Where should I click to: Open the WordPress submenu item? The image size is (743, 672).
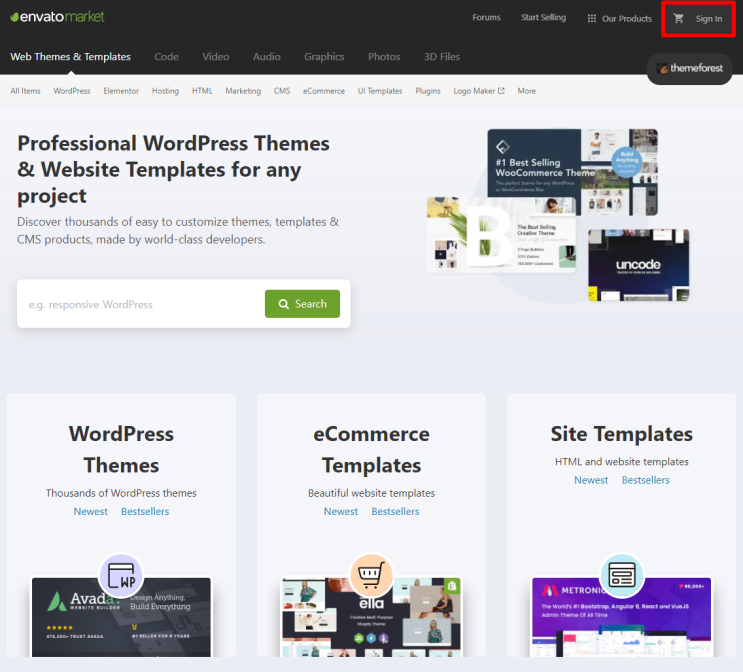click(72, 91)
